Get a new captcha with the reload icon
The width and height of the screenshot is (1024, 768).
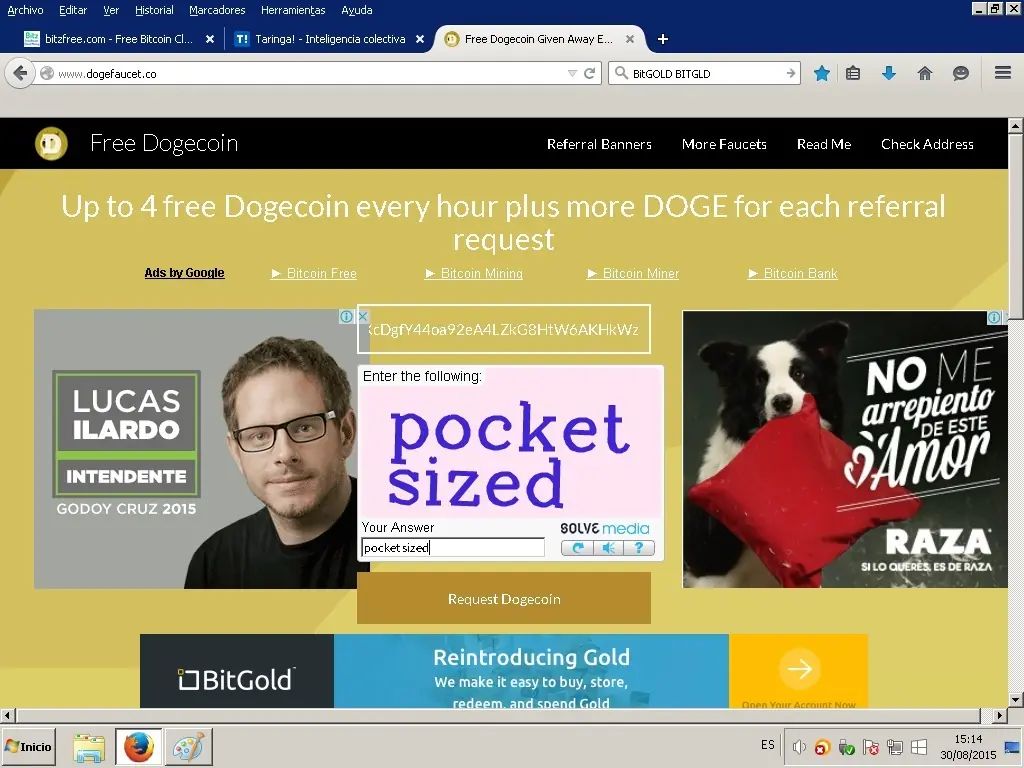pos(577,548)
